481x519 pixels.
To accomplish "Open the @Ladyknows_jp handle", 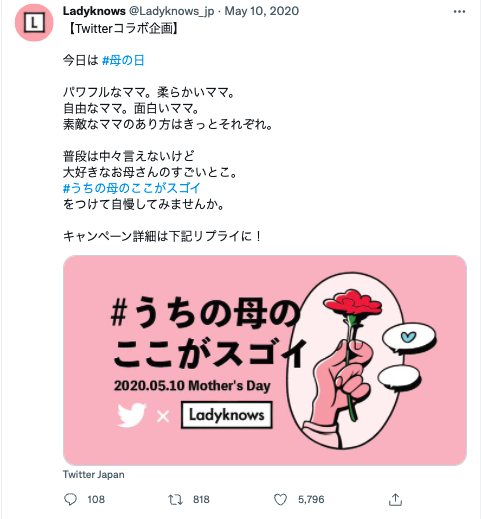I will [171, 11].
